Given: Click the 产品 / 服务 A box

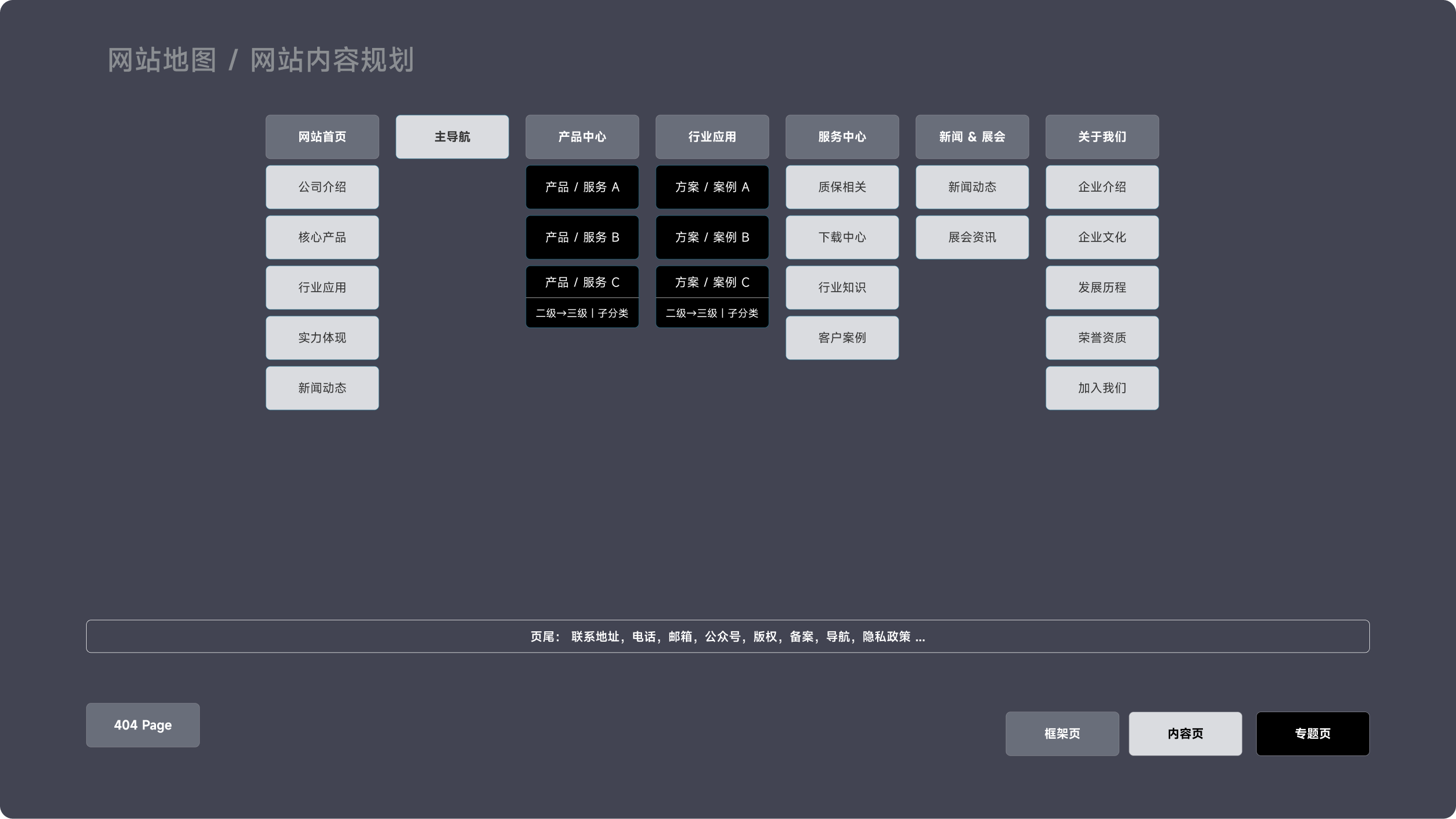Looking at the screenshot, I should coord(582,187).
